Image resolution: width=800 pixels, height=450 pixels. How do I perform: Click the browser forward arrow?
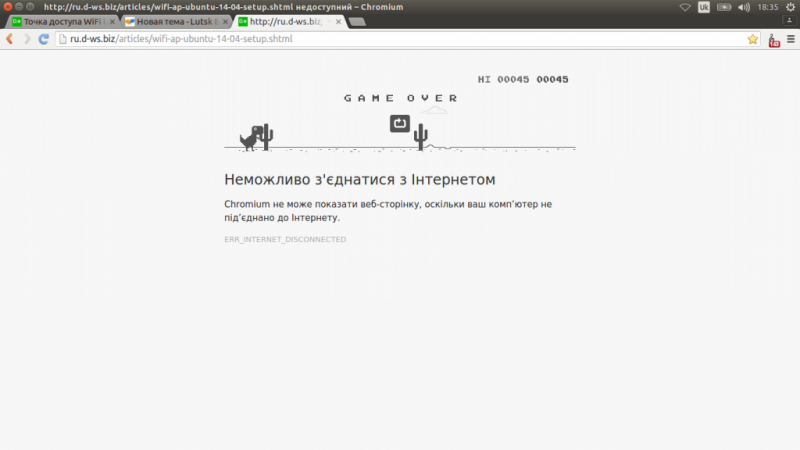coord(27,39)
